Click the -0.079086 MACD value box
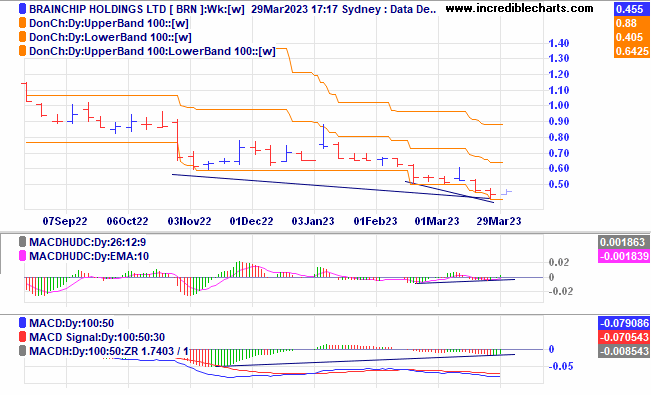 624,323
